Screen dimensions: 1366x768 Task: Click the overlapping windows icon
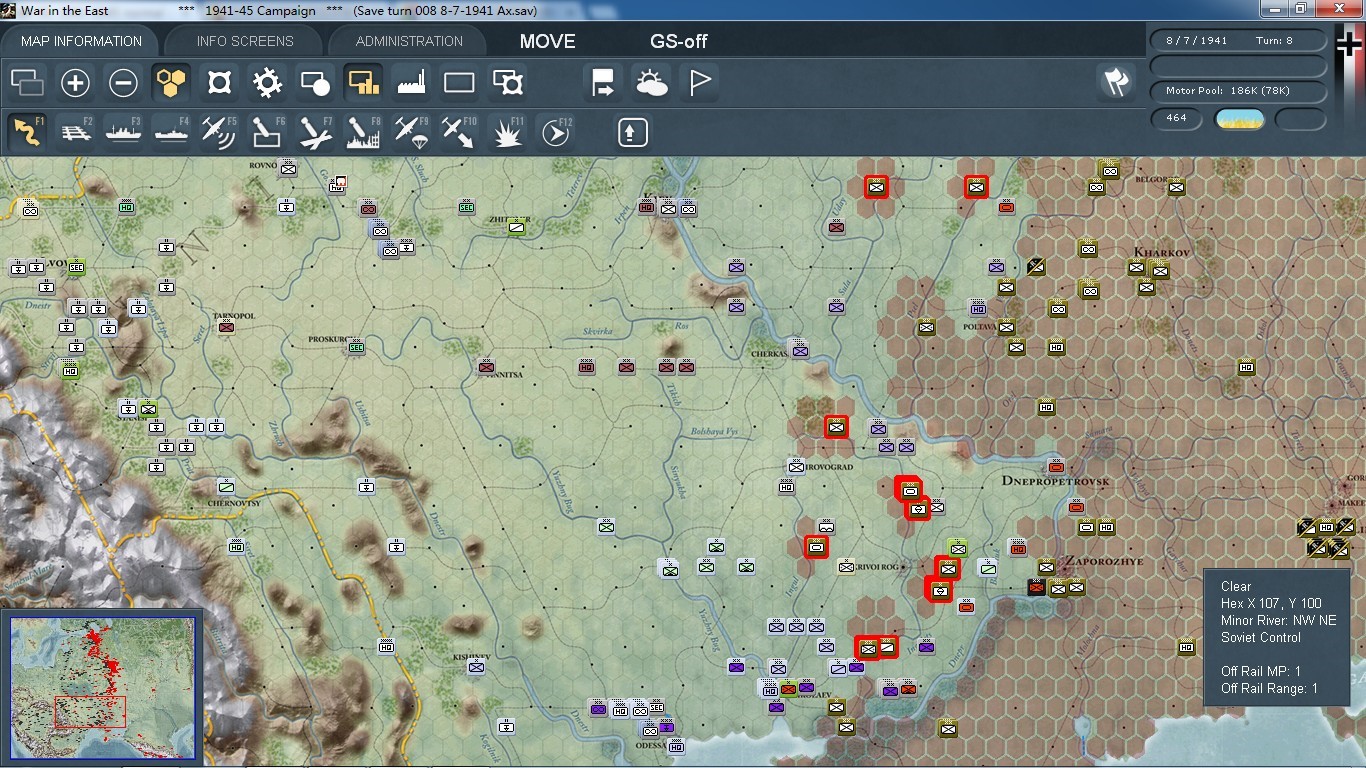click(x=27, y=83)
